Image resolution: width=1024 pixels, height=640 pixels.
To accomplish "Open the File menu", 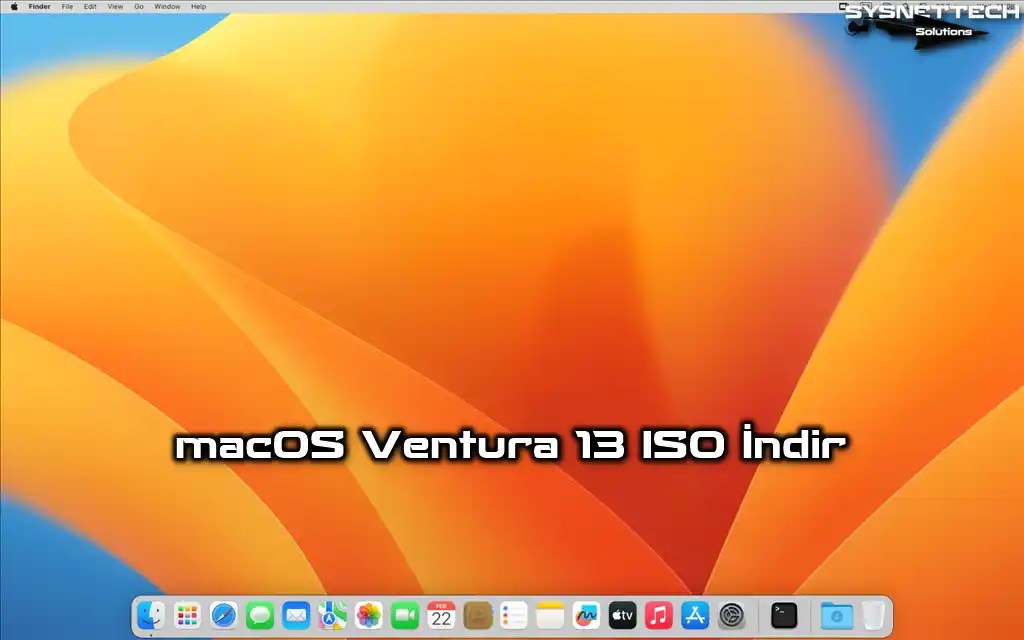I will tap(67, 7).
